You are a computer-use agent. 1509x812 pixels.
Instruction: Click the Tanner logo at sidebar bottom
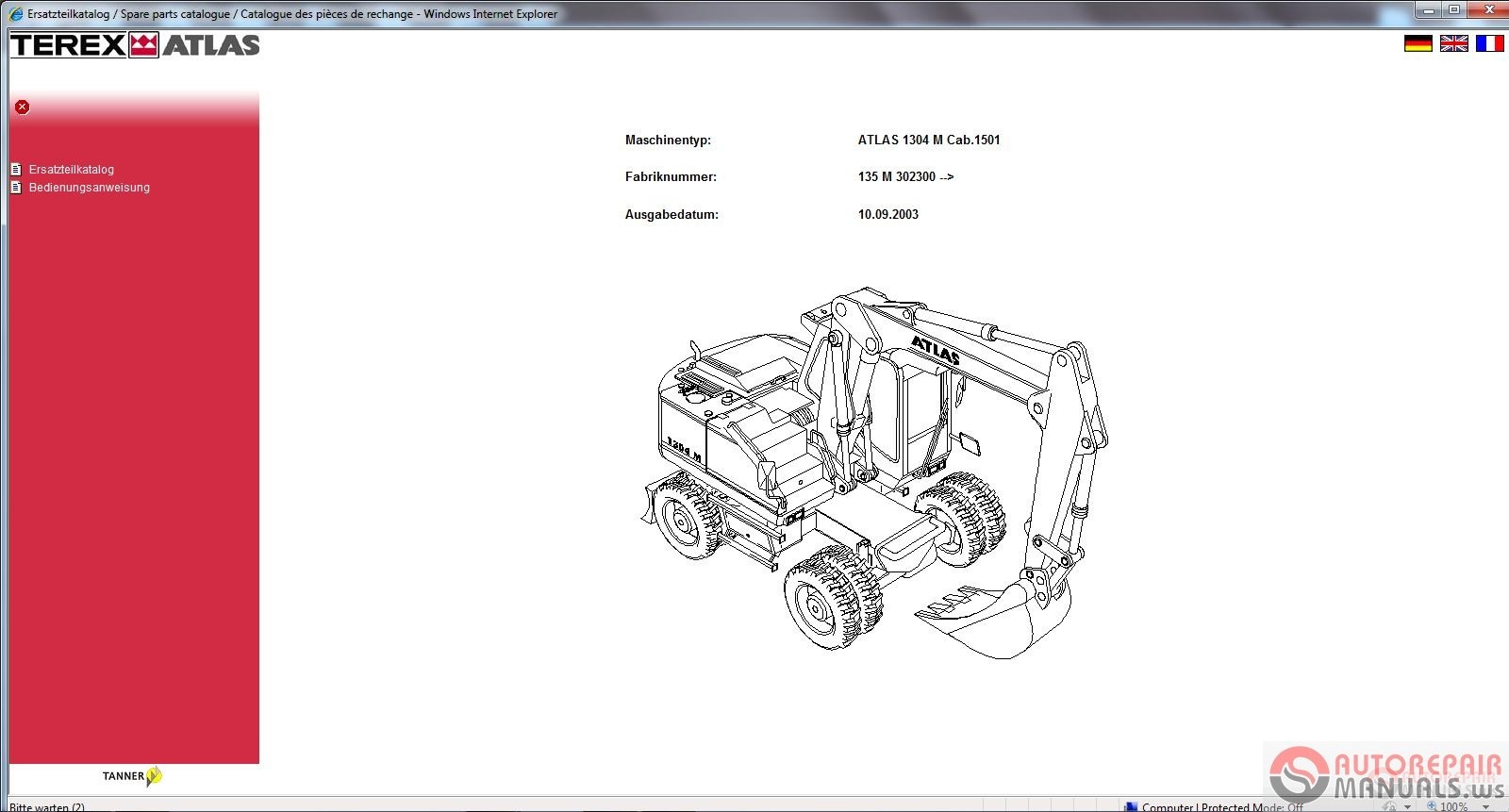point(132,776)
